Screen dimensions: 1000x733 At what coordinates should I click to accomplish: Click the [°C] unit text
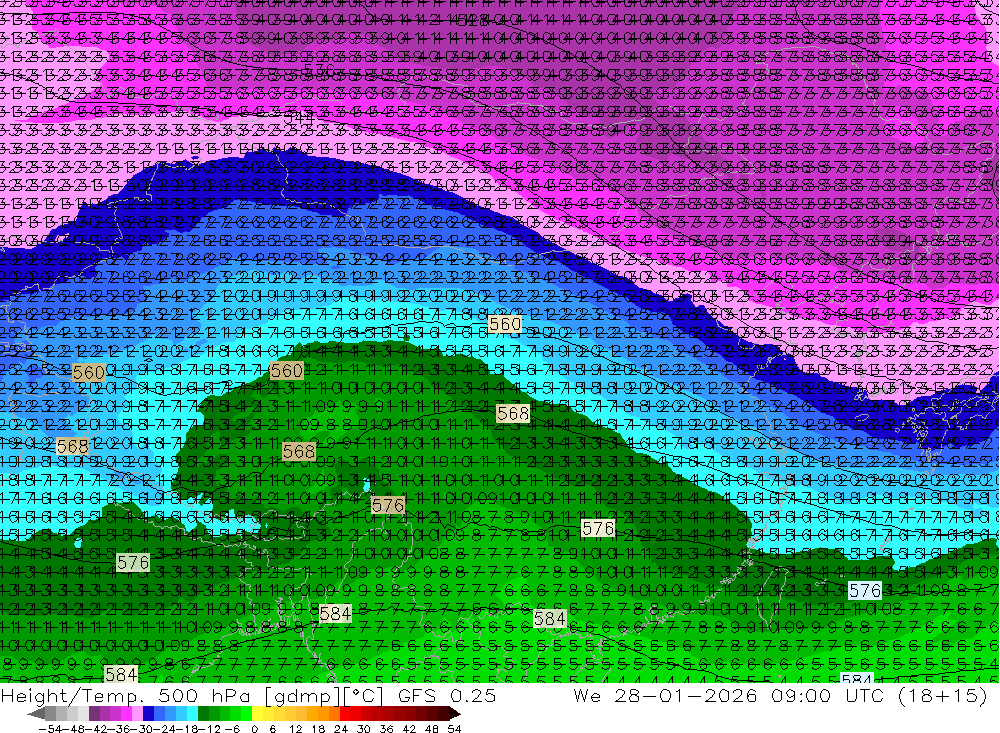click(x=364, y=696)
